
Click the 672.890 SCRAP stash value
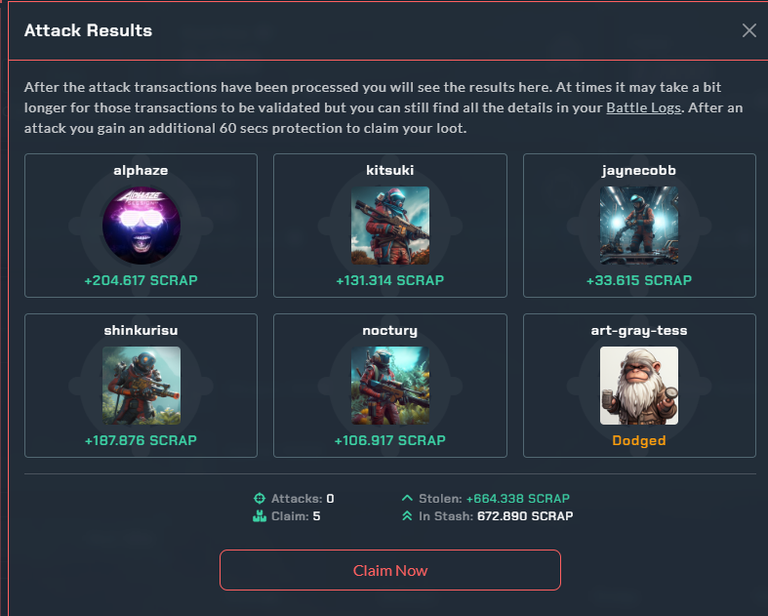(525, 516)
